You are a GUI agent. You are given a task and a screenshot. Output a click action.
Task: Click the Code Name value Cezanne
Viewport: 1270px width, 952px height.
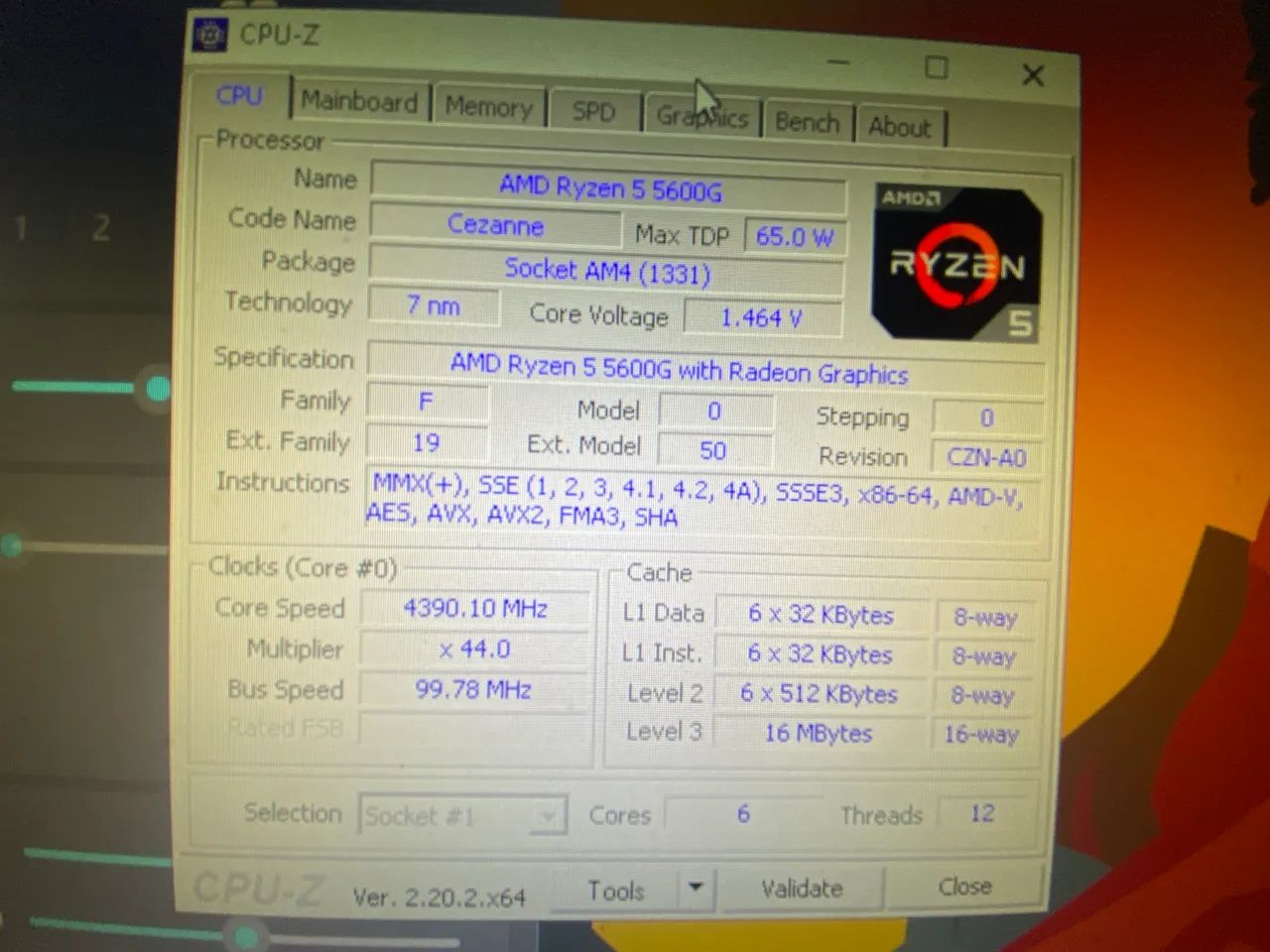coord(495,224)
